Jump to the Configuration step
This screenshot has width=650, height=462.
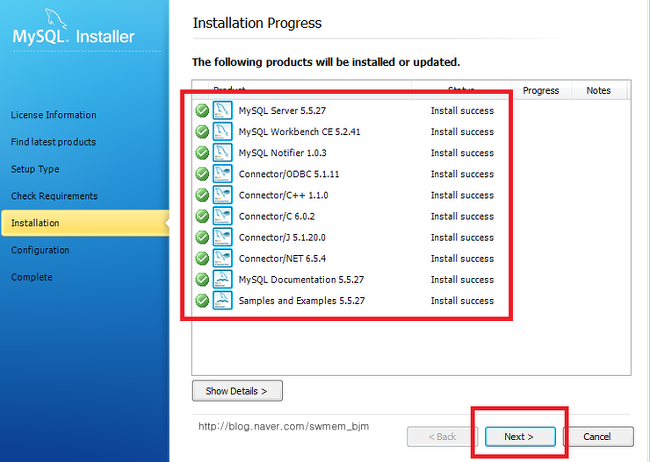tap(40, 250)
